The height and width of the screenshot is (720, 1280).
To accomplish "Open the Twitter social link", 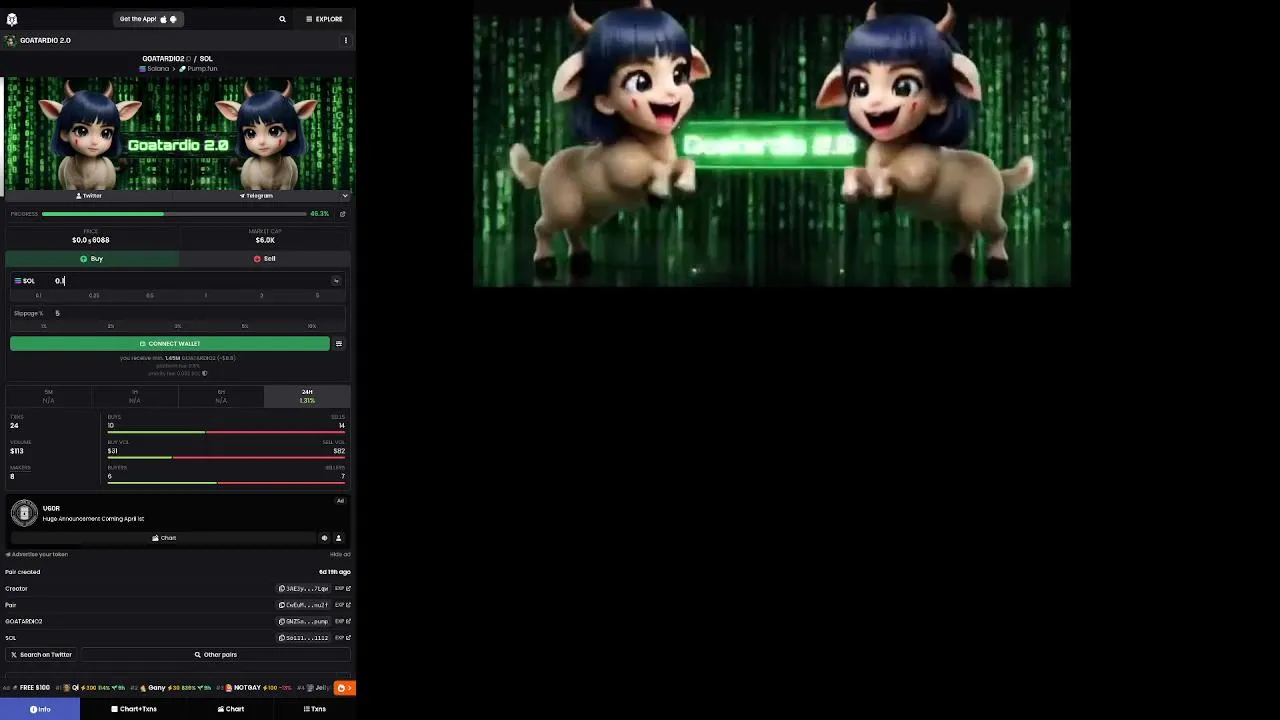I will pyautogui.click(x=89, y=196).
